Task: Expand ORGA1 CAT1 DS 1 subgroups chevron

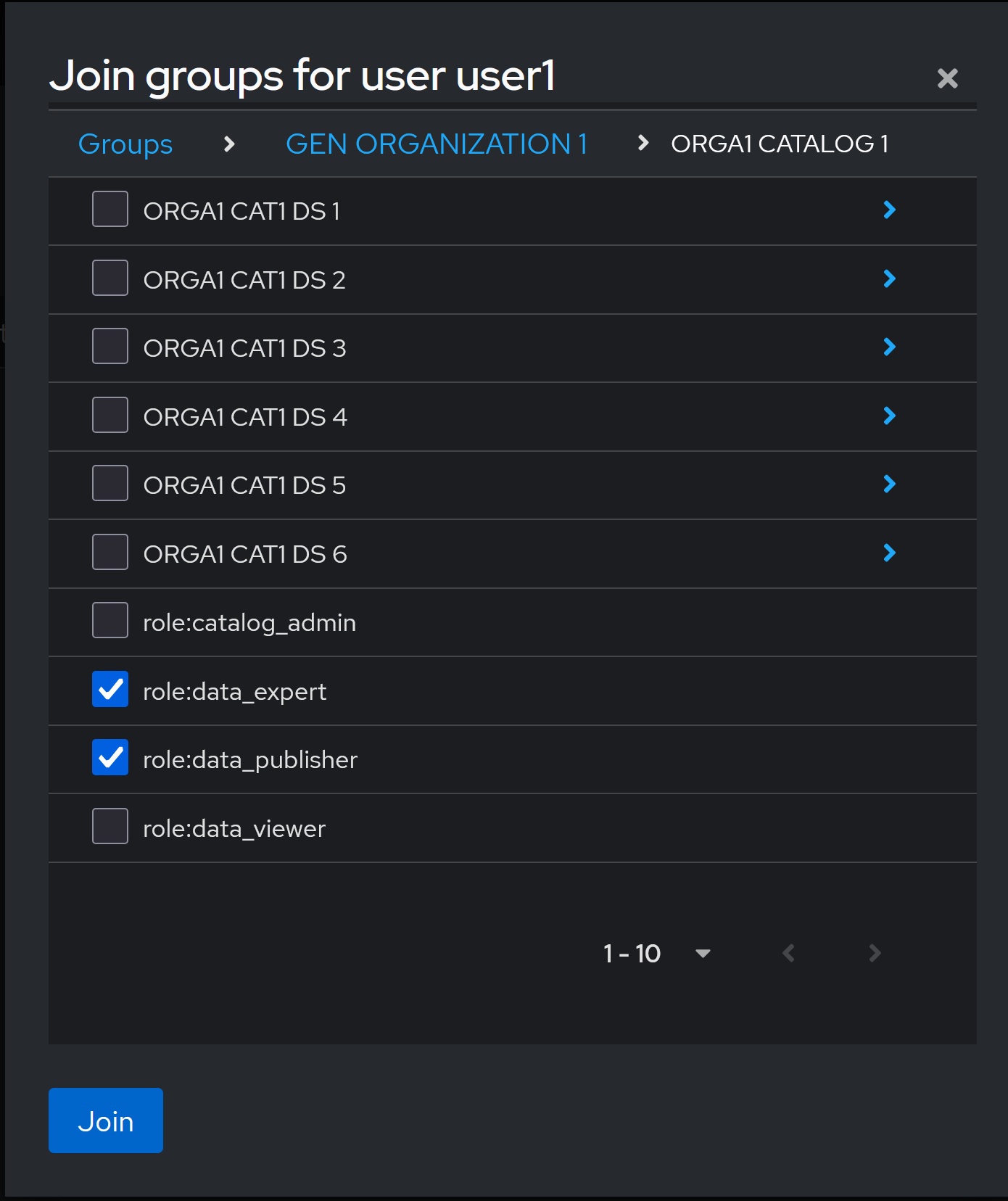Action: pos(890,210)
